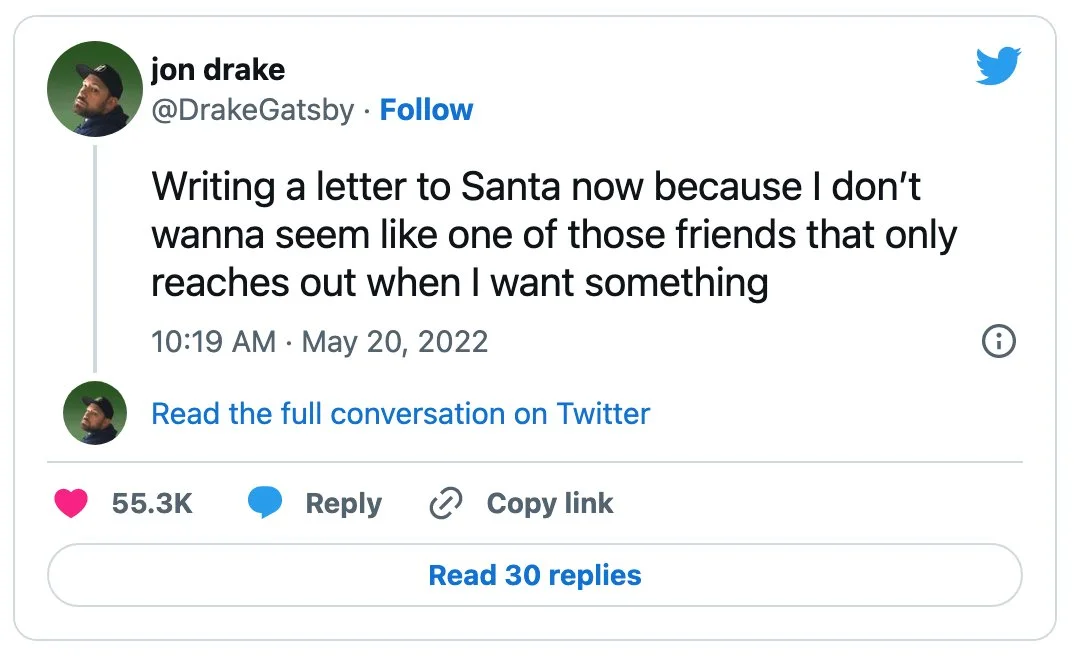Click the small avatar beside conversation link
Image resolution: width=1074 pixels, height=656 pixels.
pyautogui.click(x=95, y=413)
